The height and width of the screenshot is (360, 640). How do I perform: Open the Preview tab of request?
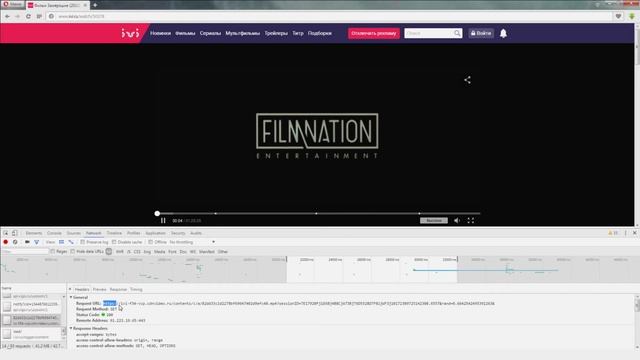(100, 289)
